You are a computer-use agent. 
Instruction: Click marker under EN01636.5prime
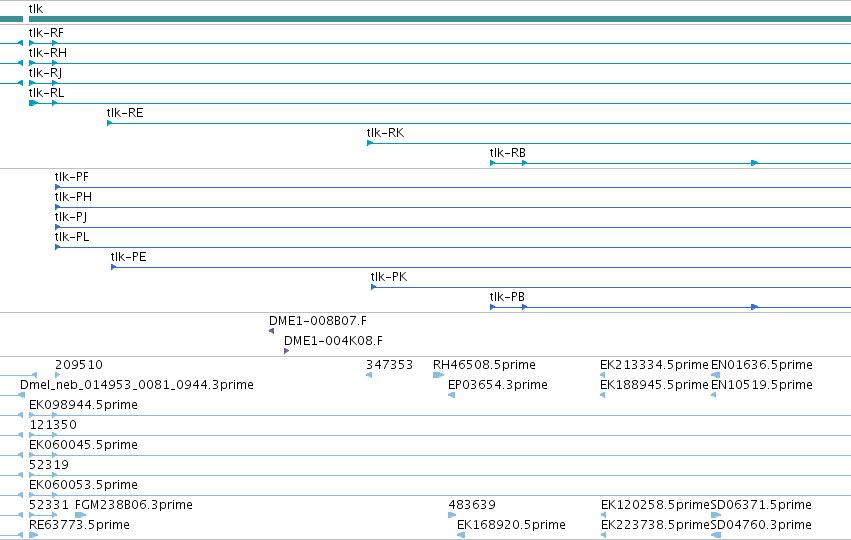[715, 375]
